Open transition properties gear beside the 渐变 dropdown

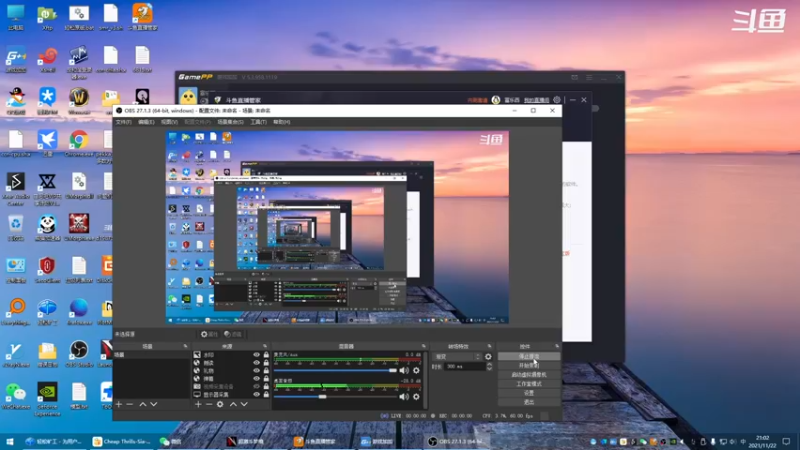pos(488,357)
